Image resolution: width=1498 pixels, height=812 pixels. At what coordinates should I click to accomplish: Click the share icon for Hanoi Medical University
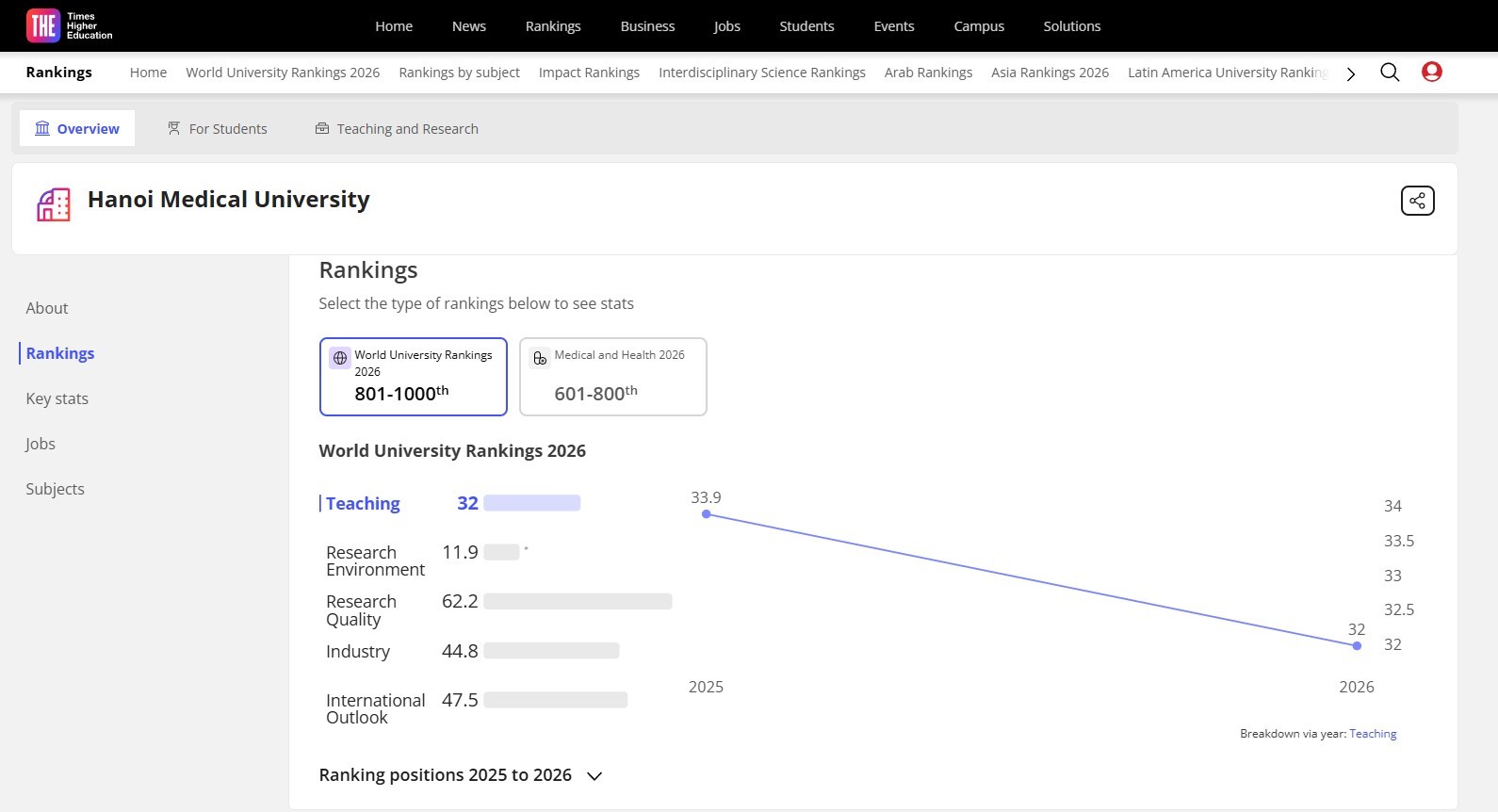click(1418, 201)
